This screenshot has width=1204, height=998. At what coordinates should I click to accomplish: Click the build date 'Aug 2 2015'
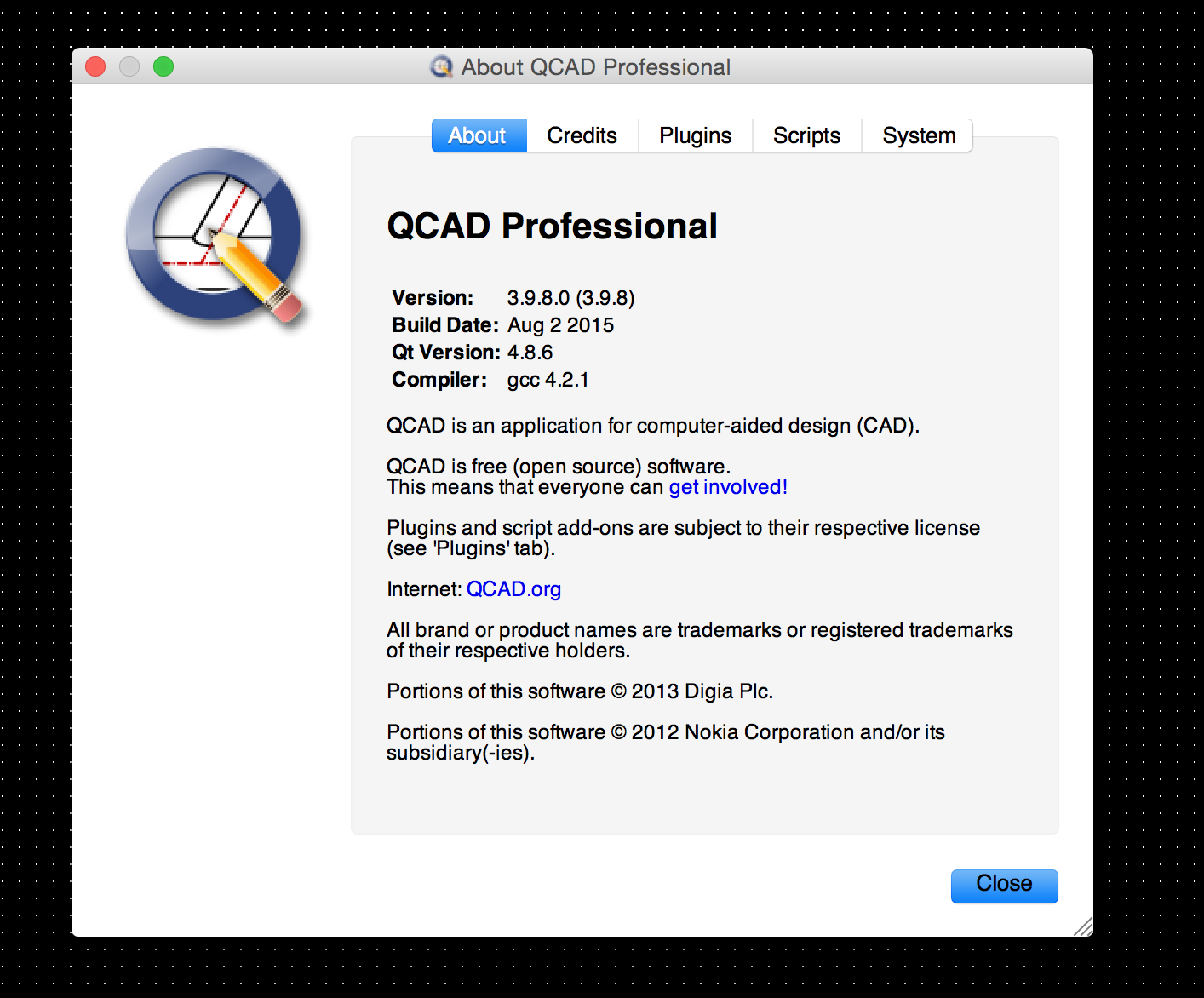pyautogui.click(x=561, y=325)
